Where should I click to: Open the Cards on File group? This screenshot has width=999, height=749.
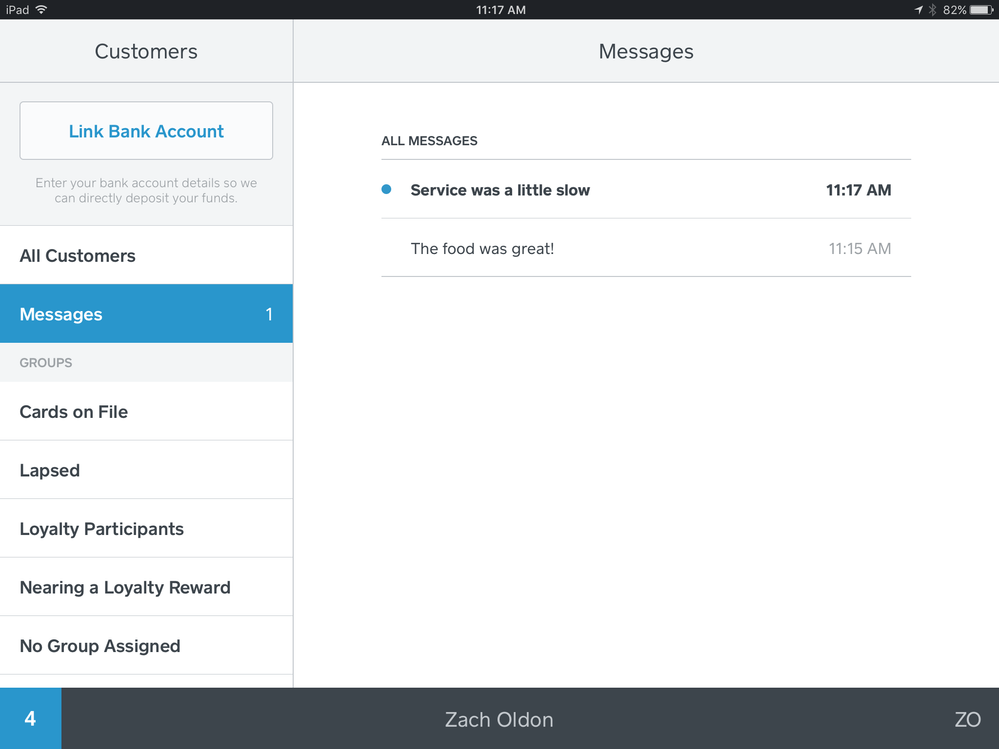tap(146, 411)
